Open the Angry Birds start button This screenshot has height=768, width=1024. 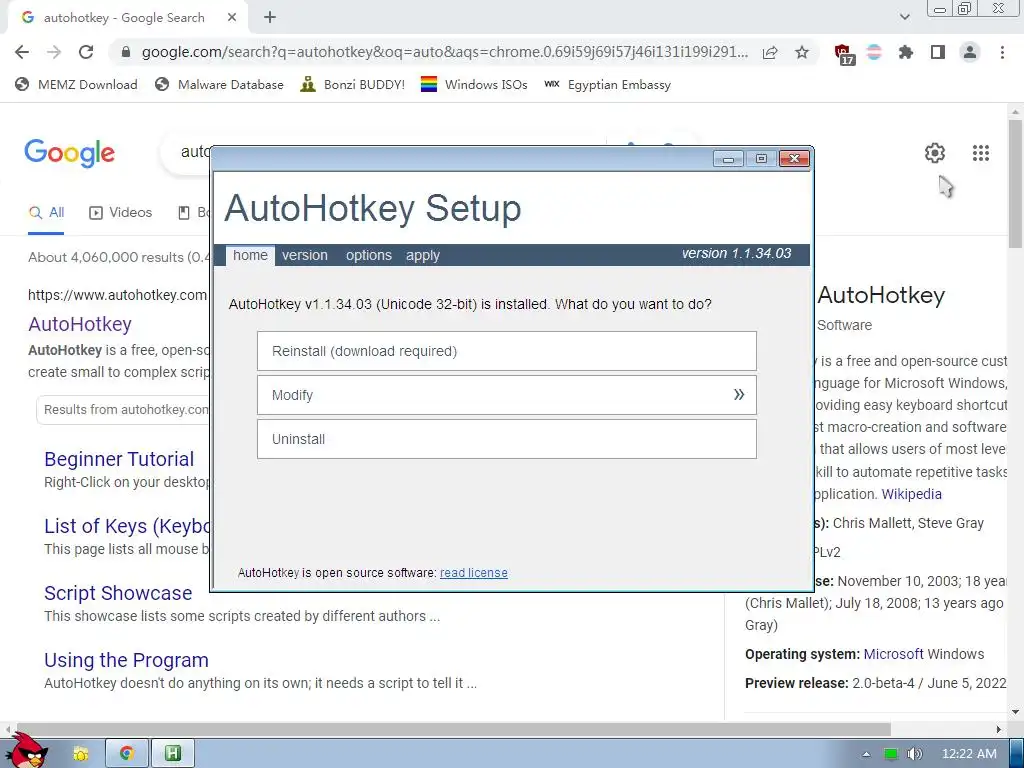(x=26, y=750)
